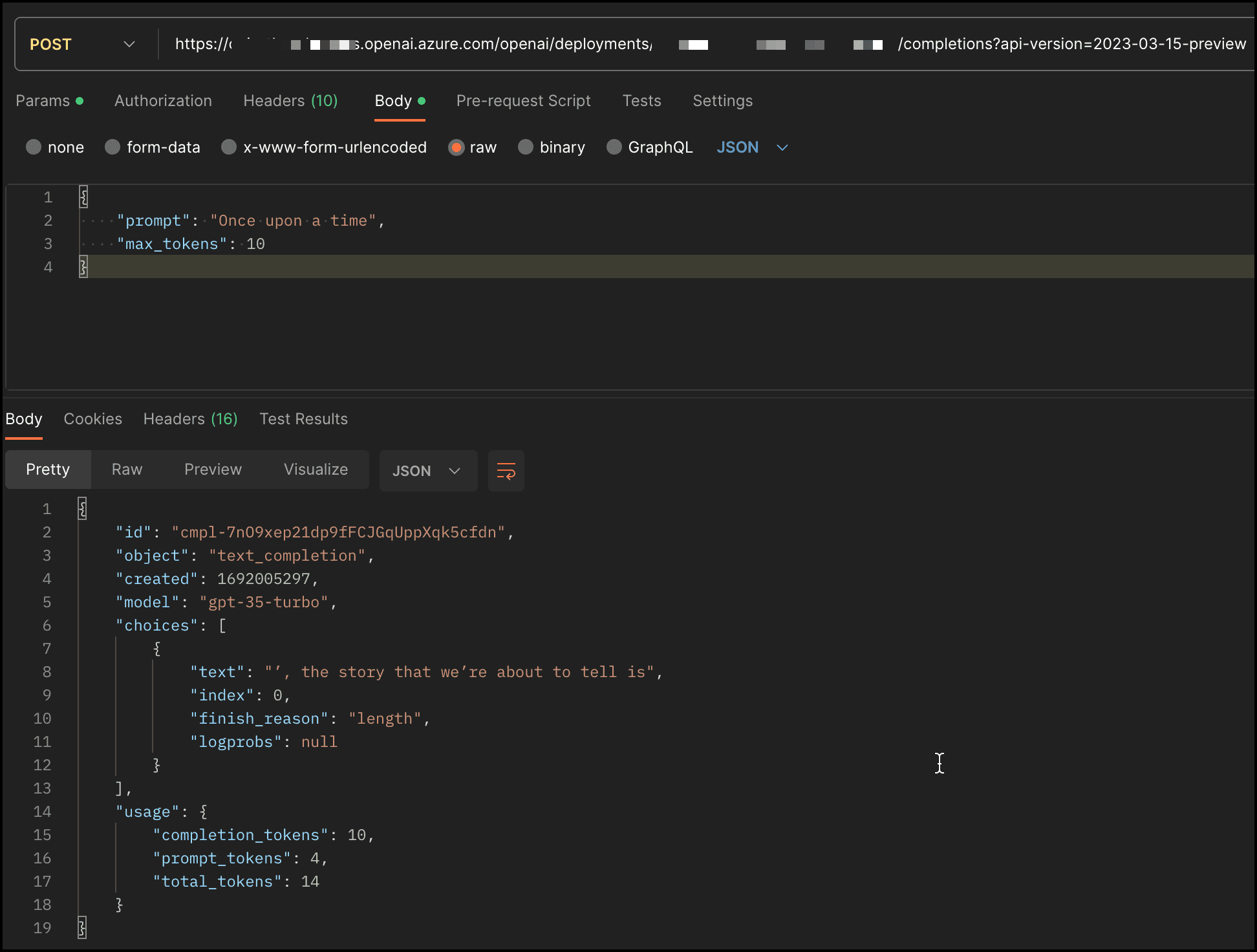
Task: Select the response Body tab
Action: [24, 419]
